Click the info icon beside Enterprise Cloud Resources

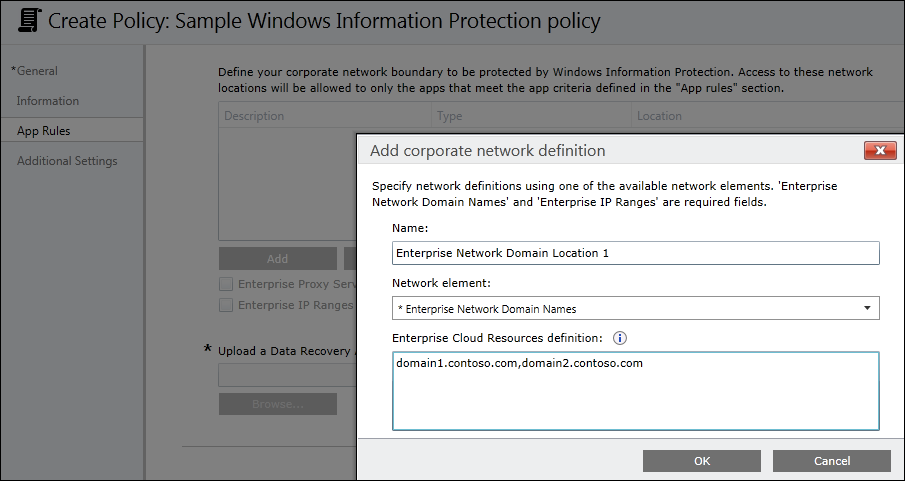[619, 338]
